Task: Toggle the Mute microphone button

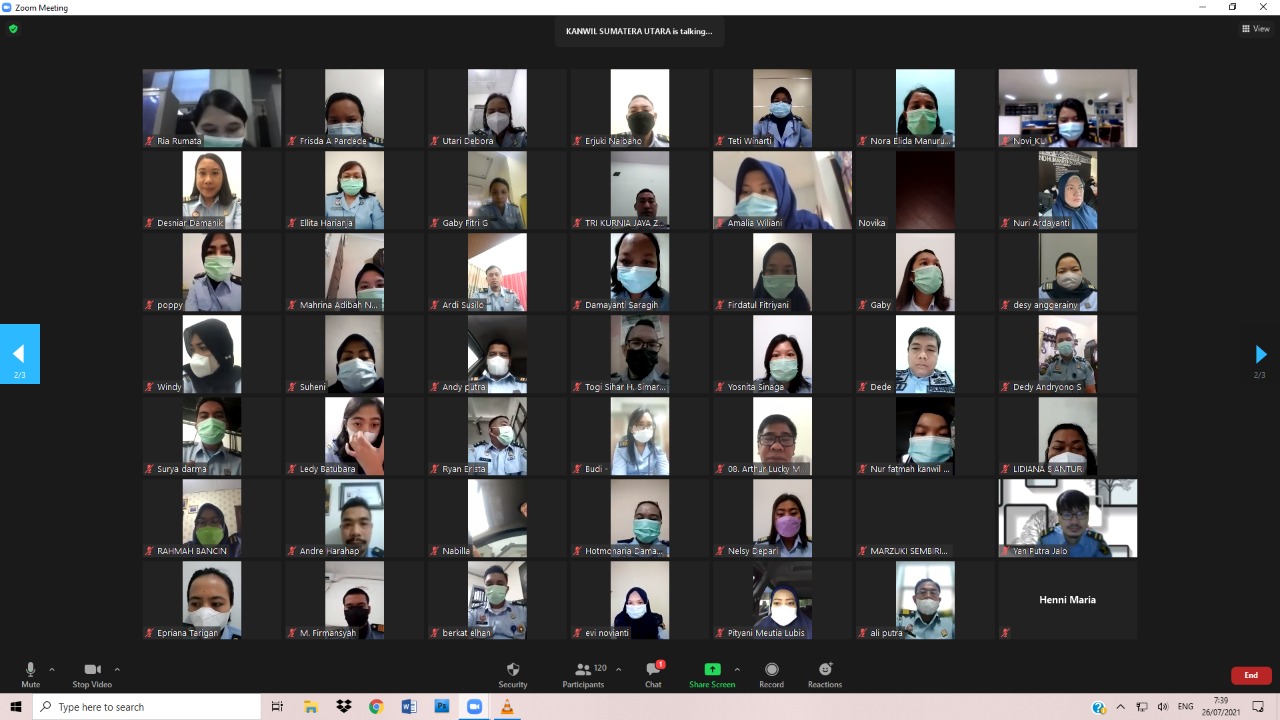Action: [30, 670]
